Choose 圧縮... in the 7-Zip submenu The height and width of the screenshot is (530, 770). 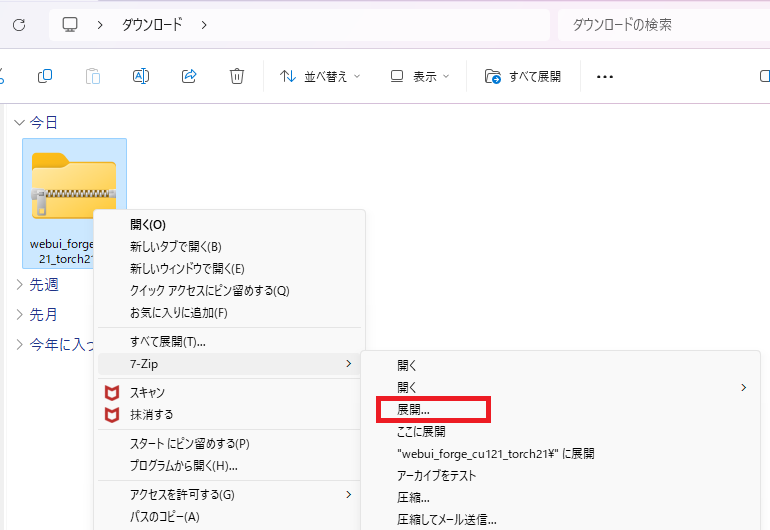(560, 498)
